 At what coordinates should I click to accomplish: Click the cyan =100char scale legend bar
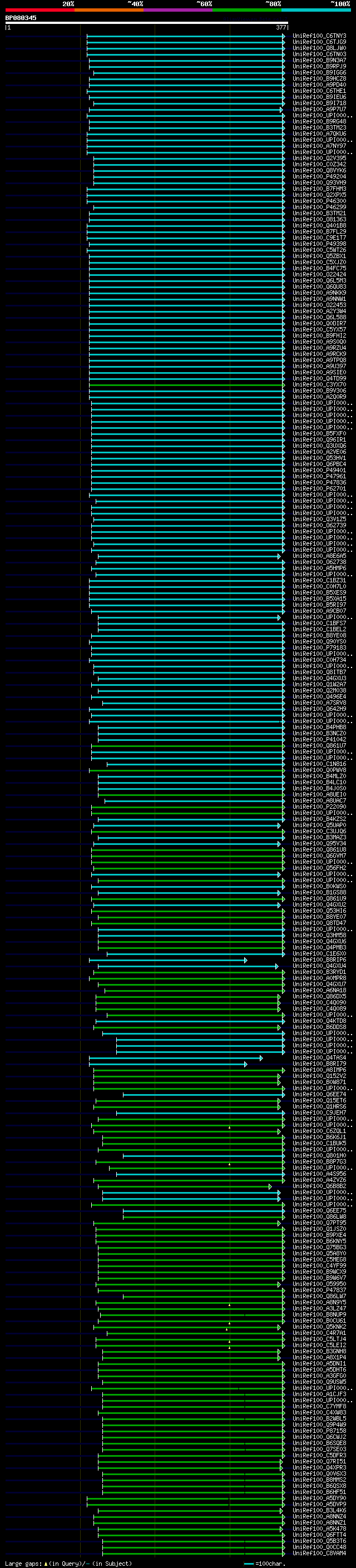point(248,1564)
